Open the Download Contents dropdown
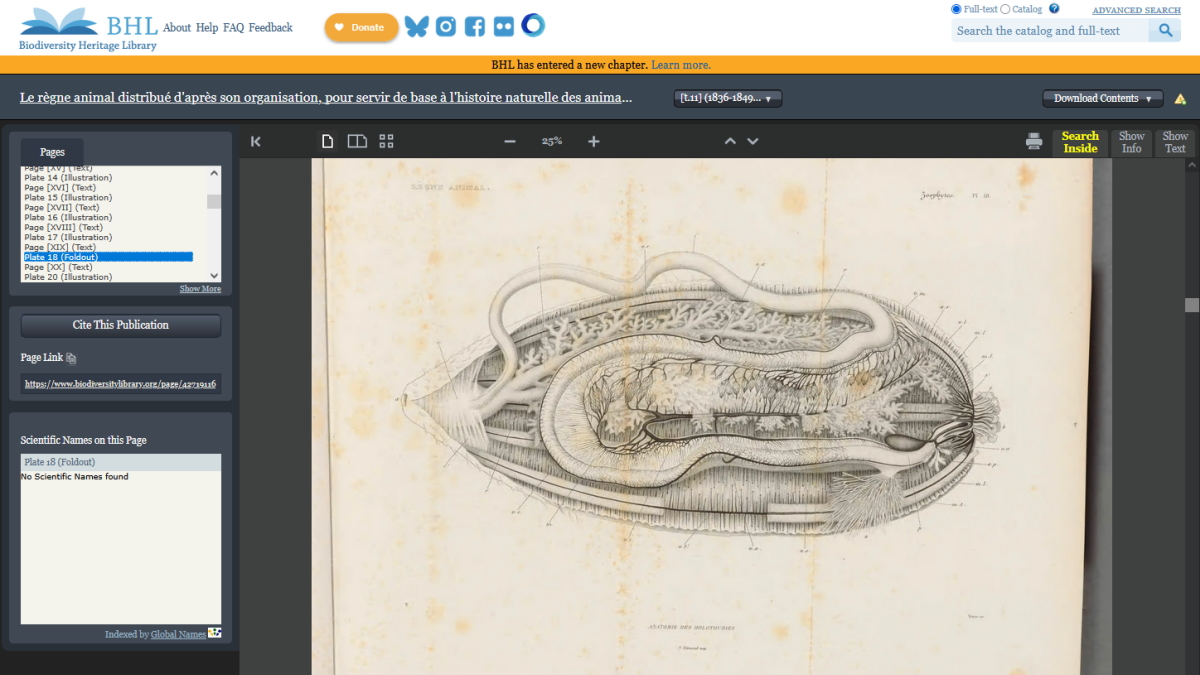Image resolution: width=1200 pixels, height=675 pixels. pyautogui.click(x=1103, y=99)
